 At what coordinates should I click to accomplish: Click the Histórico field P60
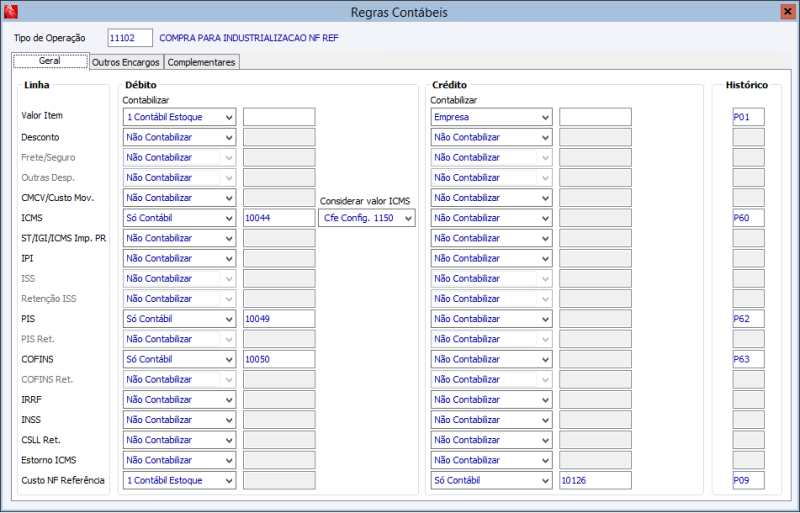(748, 218)
